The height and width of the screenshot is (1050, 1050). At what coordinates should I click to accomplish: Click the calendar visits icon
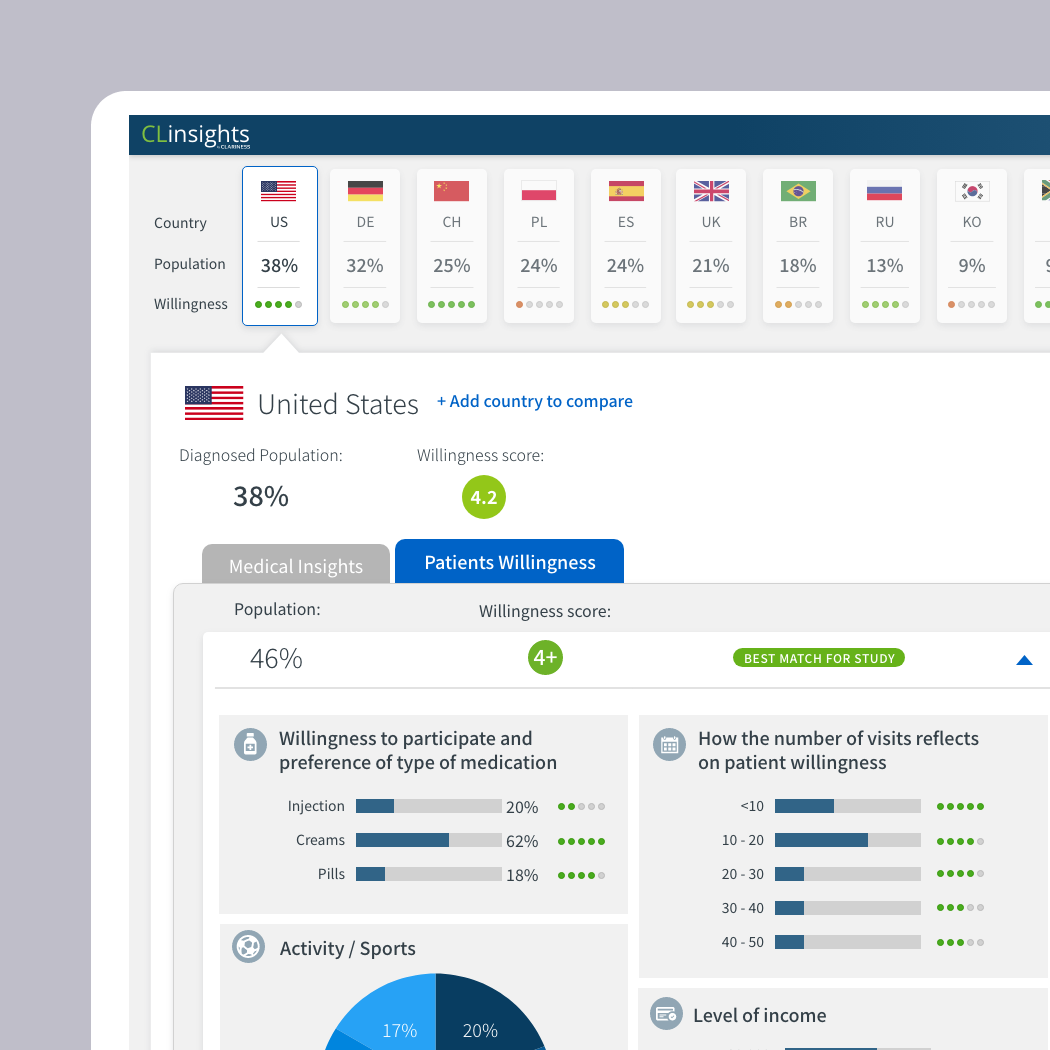point(670,745)
